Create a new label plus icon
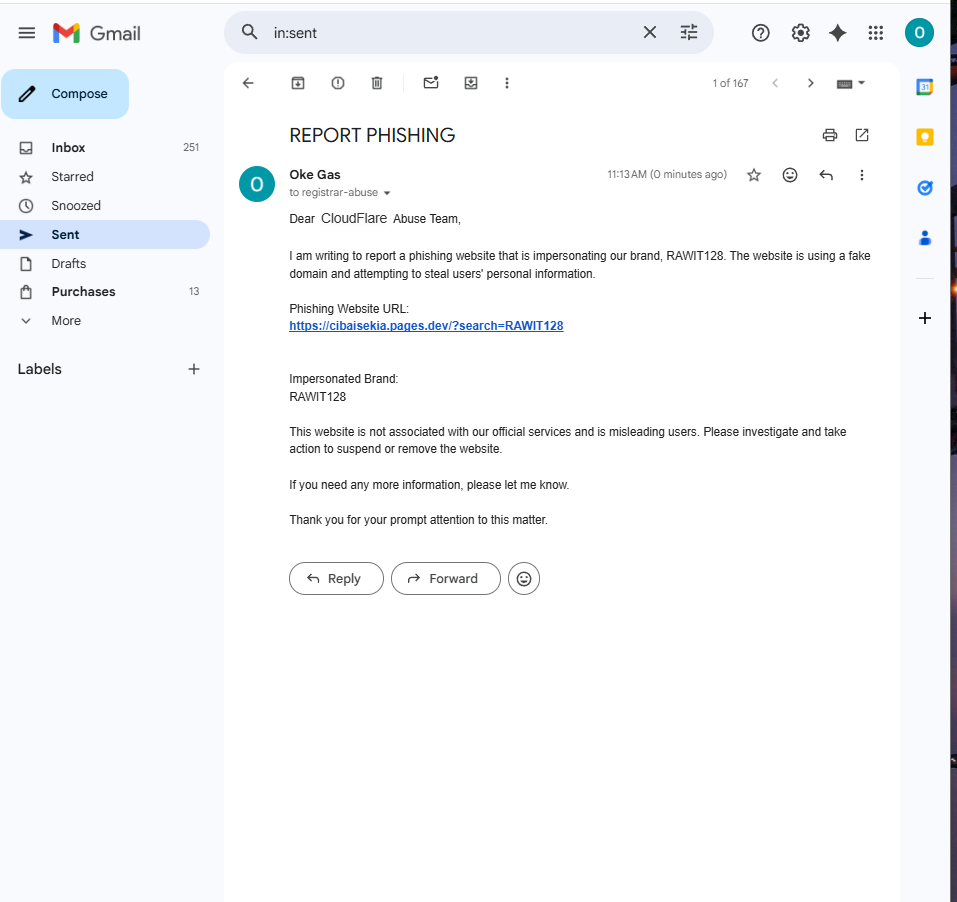Image resolution: width=957 pixels, height=902 pixels. click(x=193, y=369)
